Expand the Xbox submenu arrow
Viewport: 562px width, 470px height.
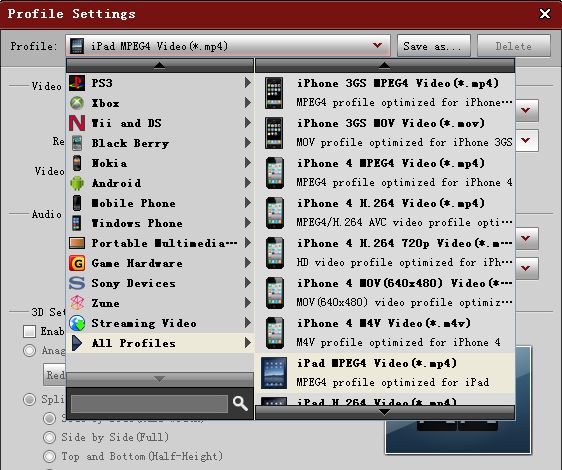pos(247,103)
